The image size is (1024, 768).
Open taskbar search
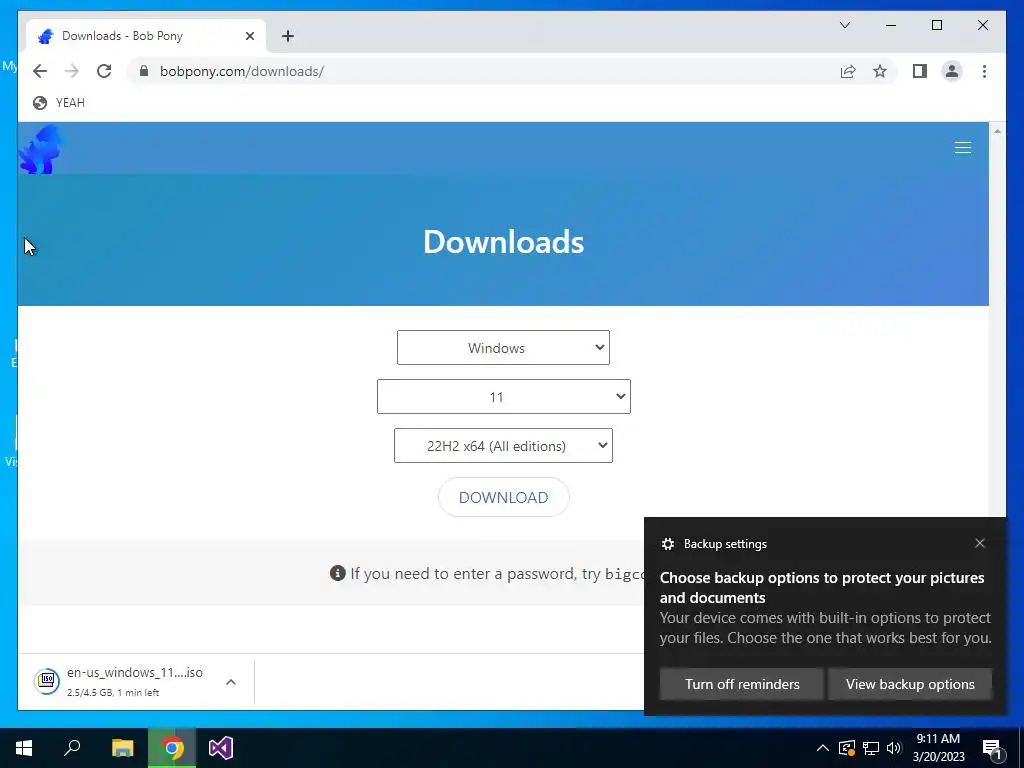pos(72,748)
